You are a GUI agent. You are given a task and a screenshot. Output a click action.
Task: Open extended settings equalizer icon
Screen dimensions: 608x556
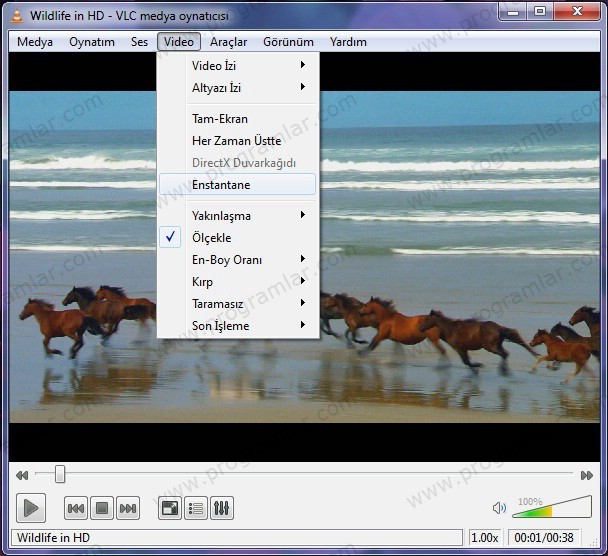pos(222,508)
